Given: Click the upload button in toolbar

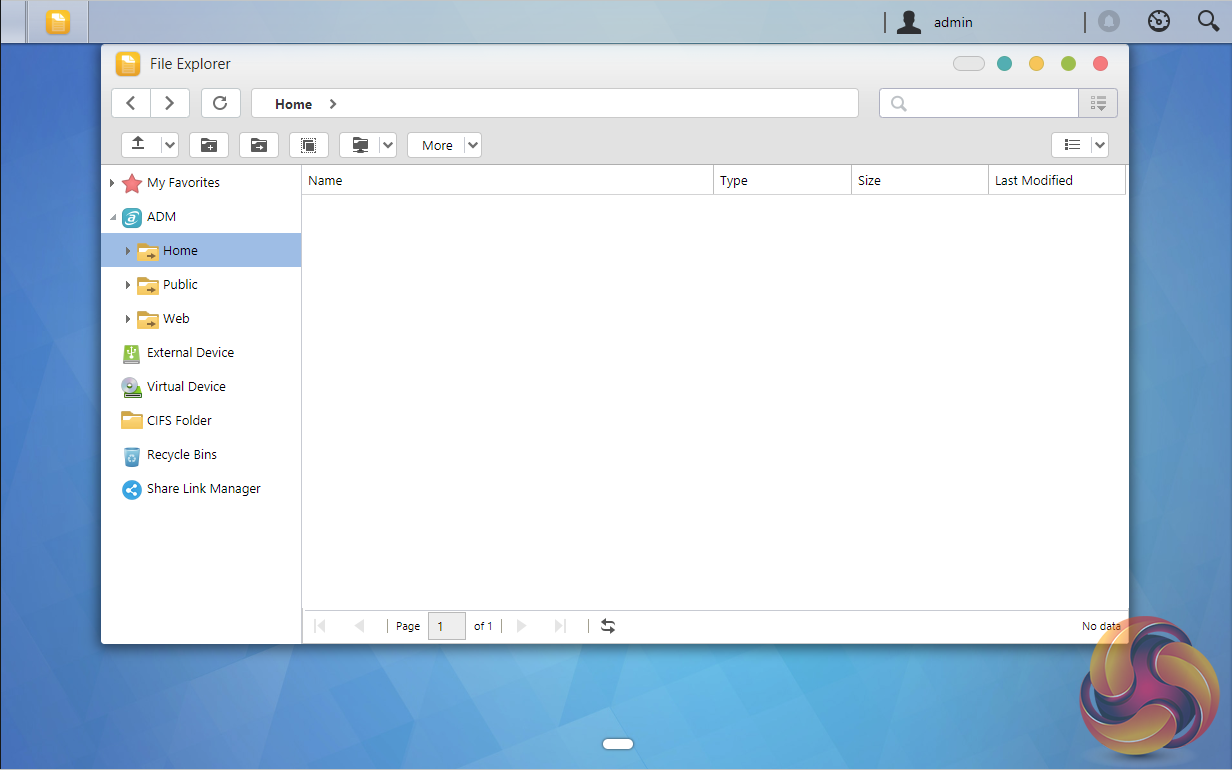Looking at the screenshot, I should tap(139, 145).
